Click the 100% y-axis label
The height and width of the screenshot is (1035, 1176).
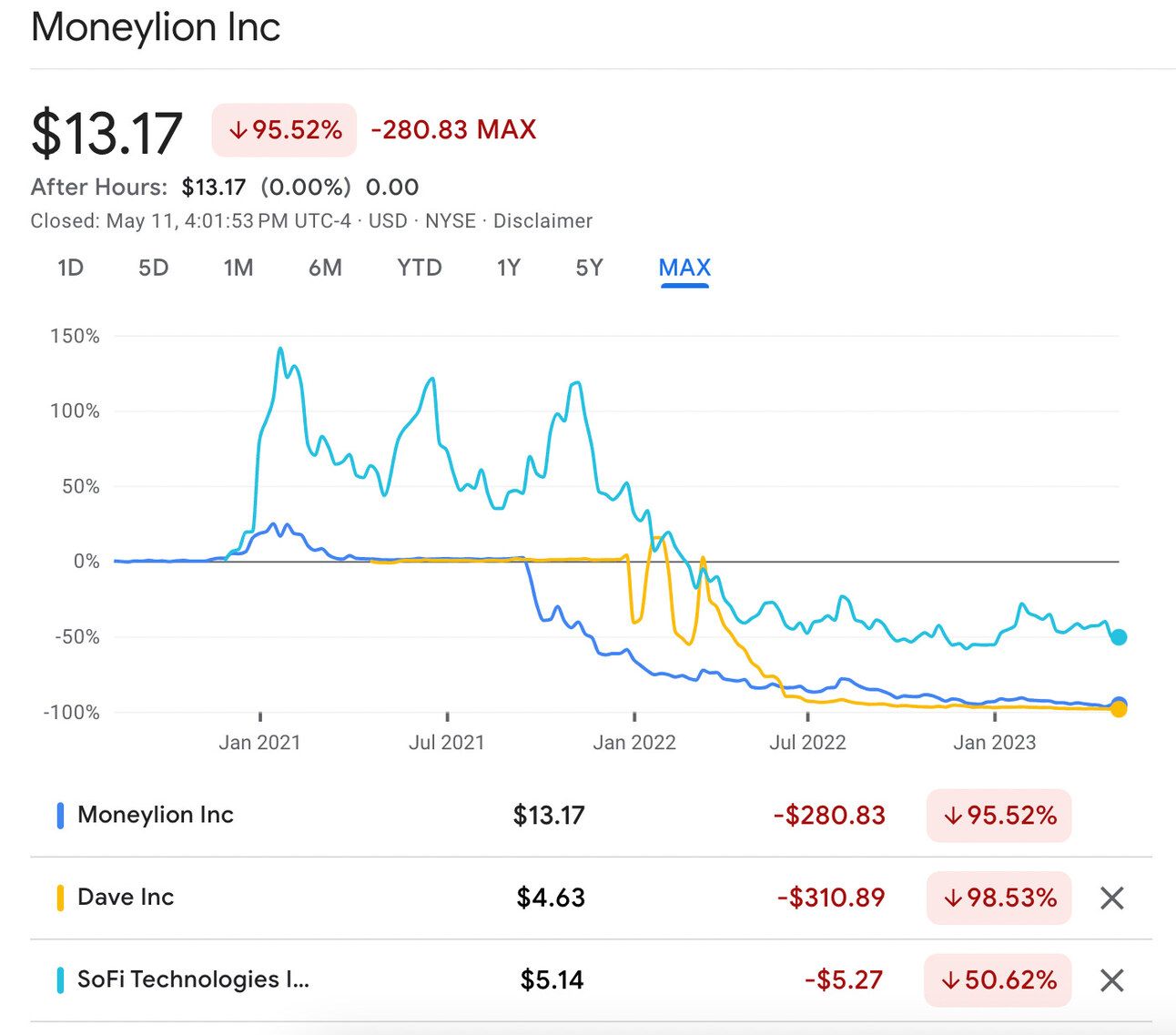(75, 411)
